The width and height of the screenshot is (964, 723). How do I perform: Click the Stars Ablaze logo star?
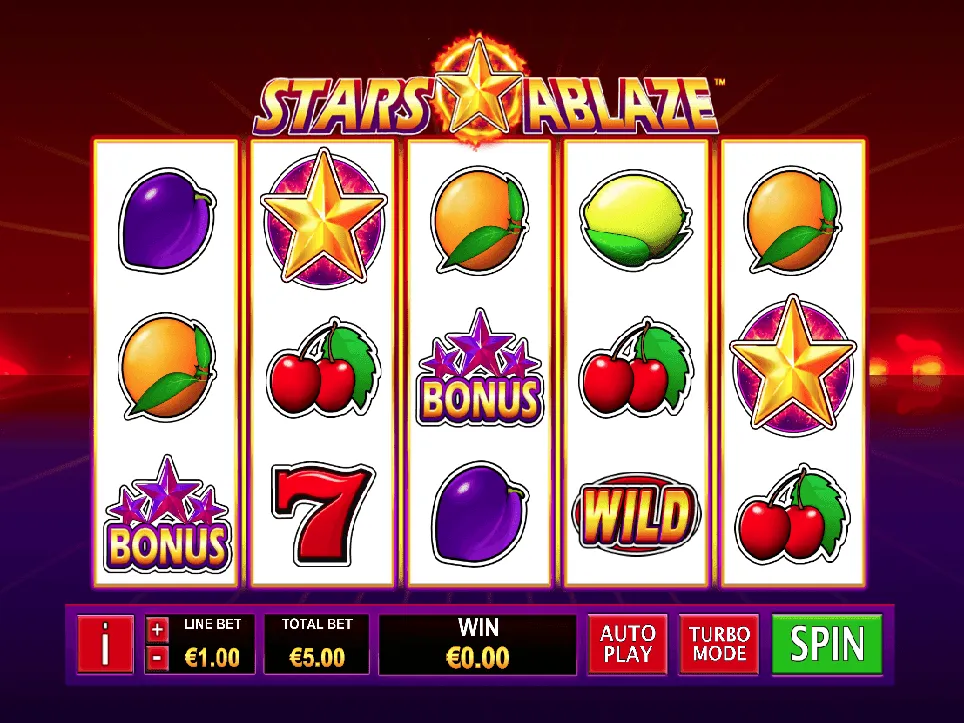(479, 89)
